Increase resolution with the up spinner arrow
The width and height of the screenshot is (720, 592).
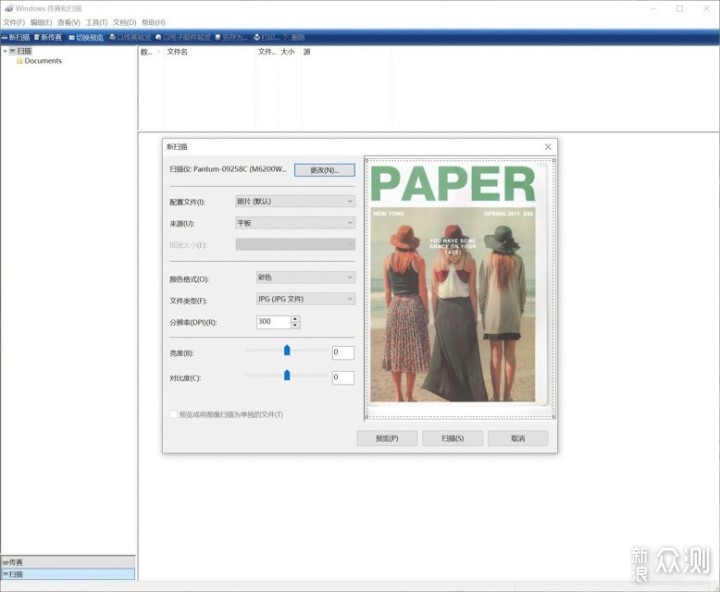click(296, 319)
